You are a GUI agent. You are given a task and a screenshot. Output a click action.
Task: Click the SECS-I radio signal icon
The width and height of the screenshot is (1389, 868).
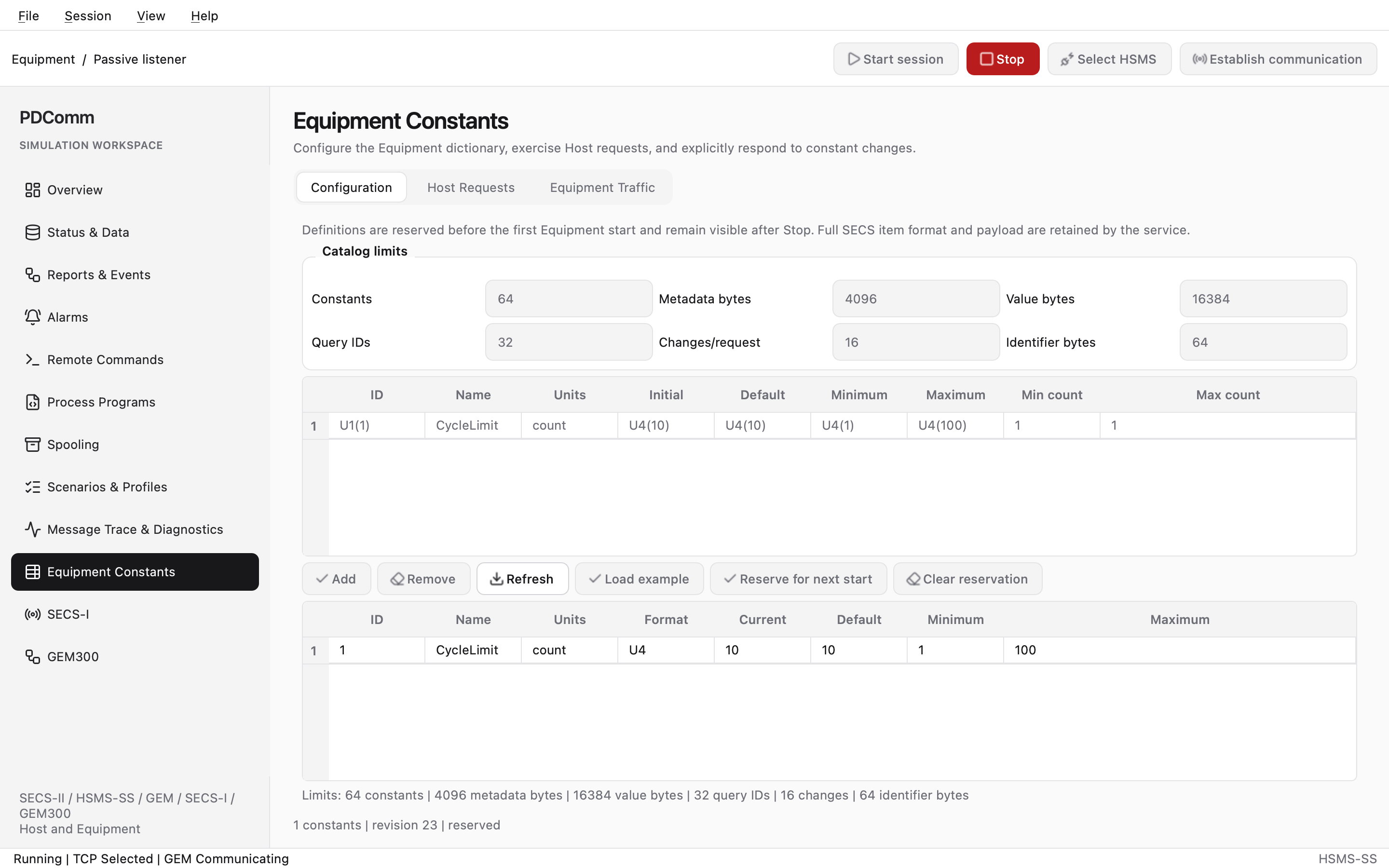tap(33, 615)
